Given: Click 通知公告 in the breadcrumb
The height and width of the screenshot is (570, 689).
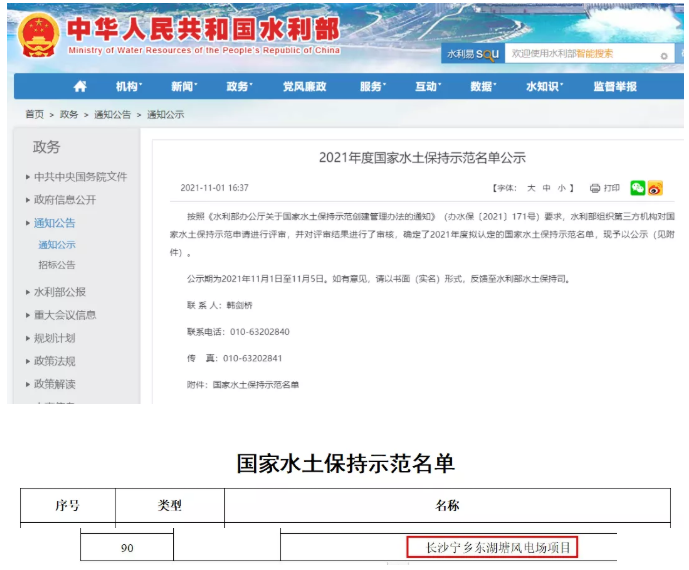Looking at the screenshot, I should click(x=112, y=115).
